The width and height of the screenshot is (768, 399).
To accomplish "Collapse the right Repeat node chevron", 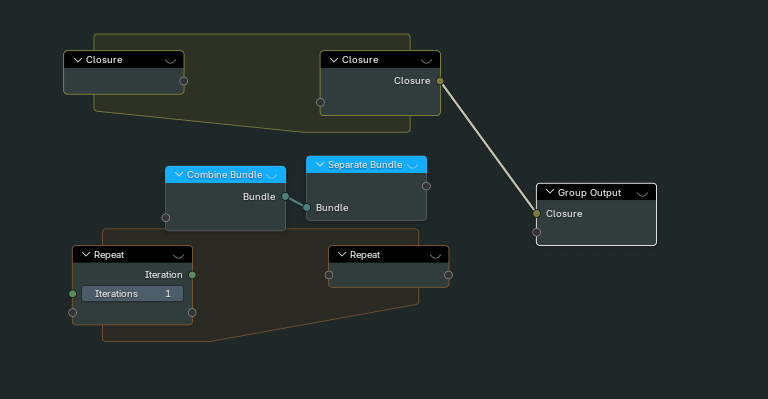I will point(342,255).
